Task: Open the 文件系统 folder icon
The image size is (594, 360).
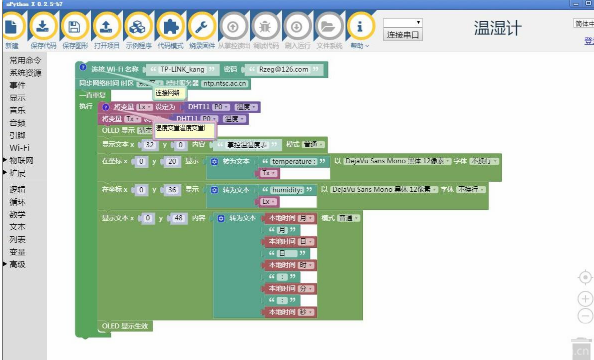Action: point(329,27)
